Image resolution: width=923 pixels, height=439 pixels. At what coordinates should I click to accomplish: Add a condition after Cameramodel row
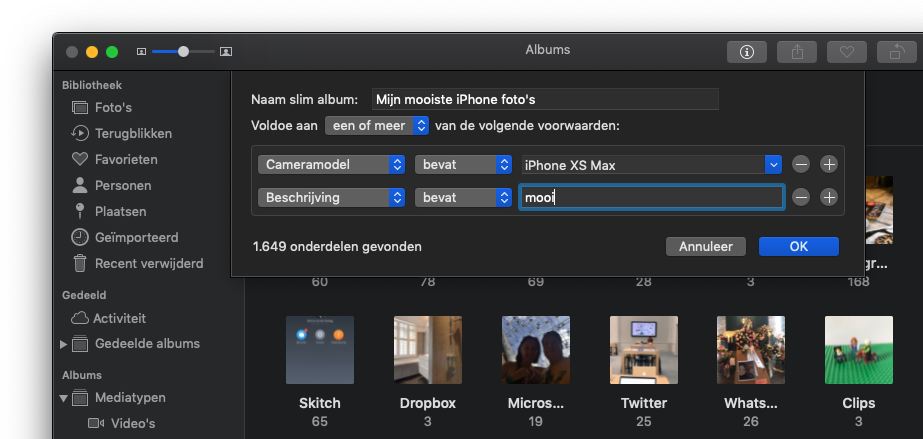(x=829, y=165)
